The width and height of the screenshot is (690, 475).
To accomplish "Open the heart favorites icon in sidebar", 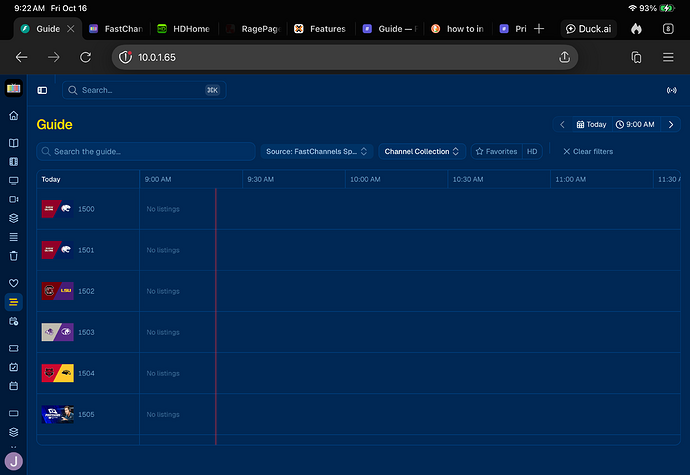I will click(x=14, y=283).
